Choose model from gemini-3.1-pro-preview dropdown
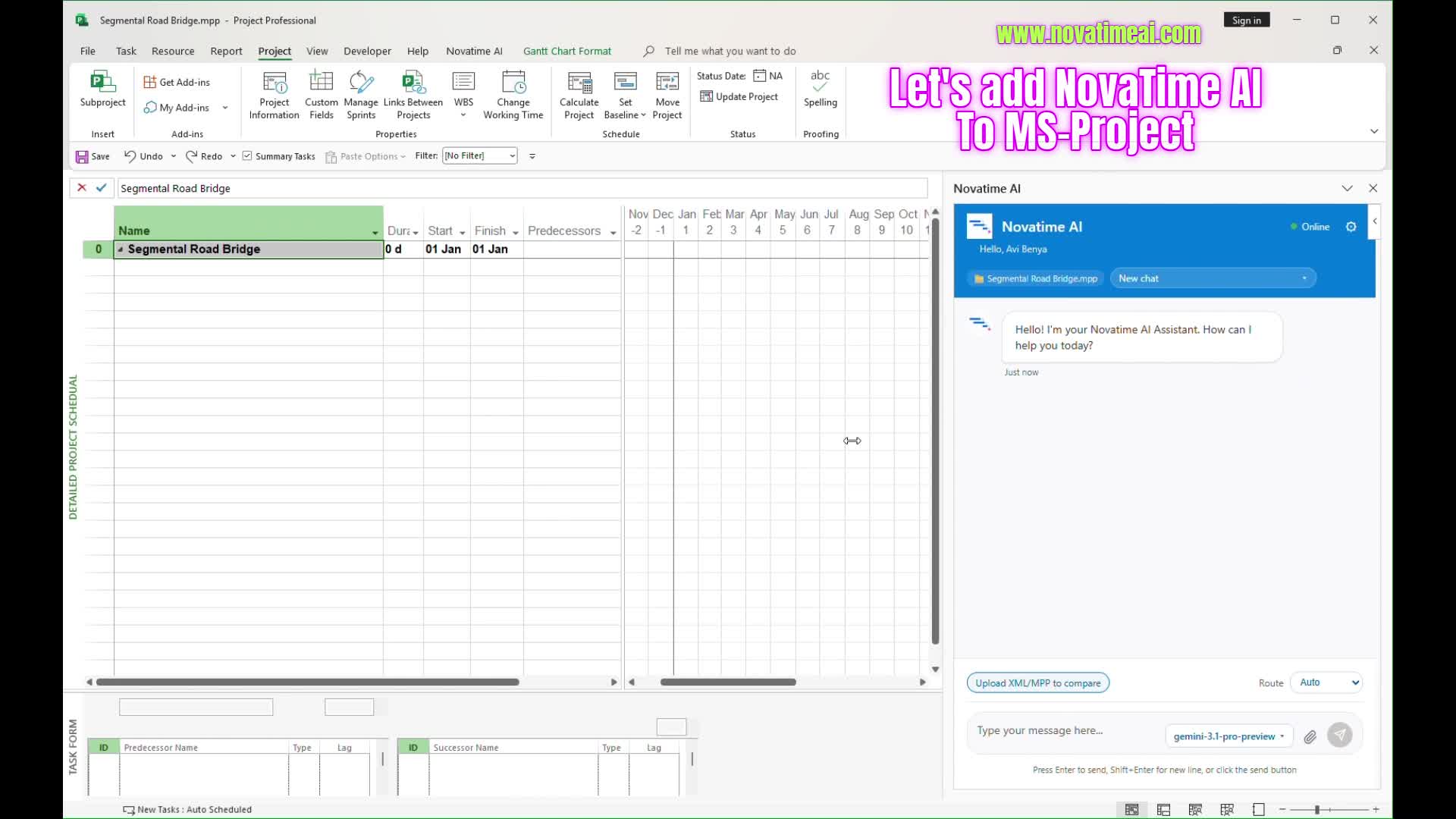The height and width of the screenshot is (819, 1456). (x=1229, y=736)
